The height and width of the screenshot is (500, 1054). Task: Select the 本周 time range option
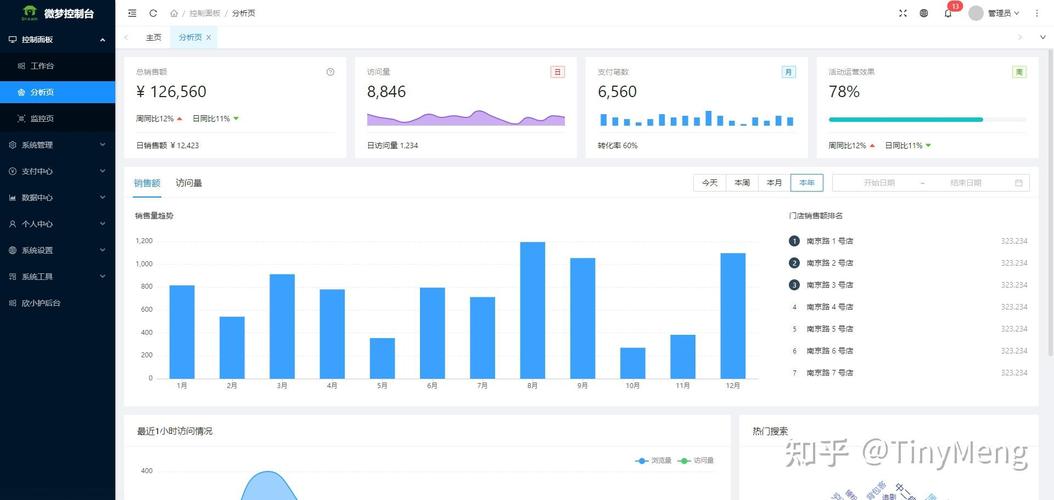click(741, 183)
